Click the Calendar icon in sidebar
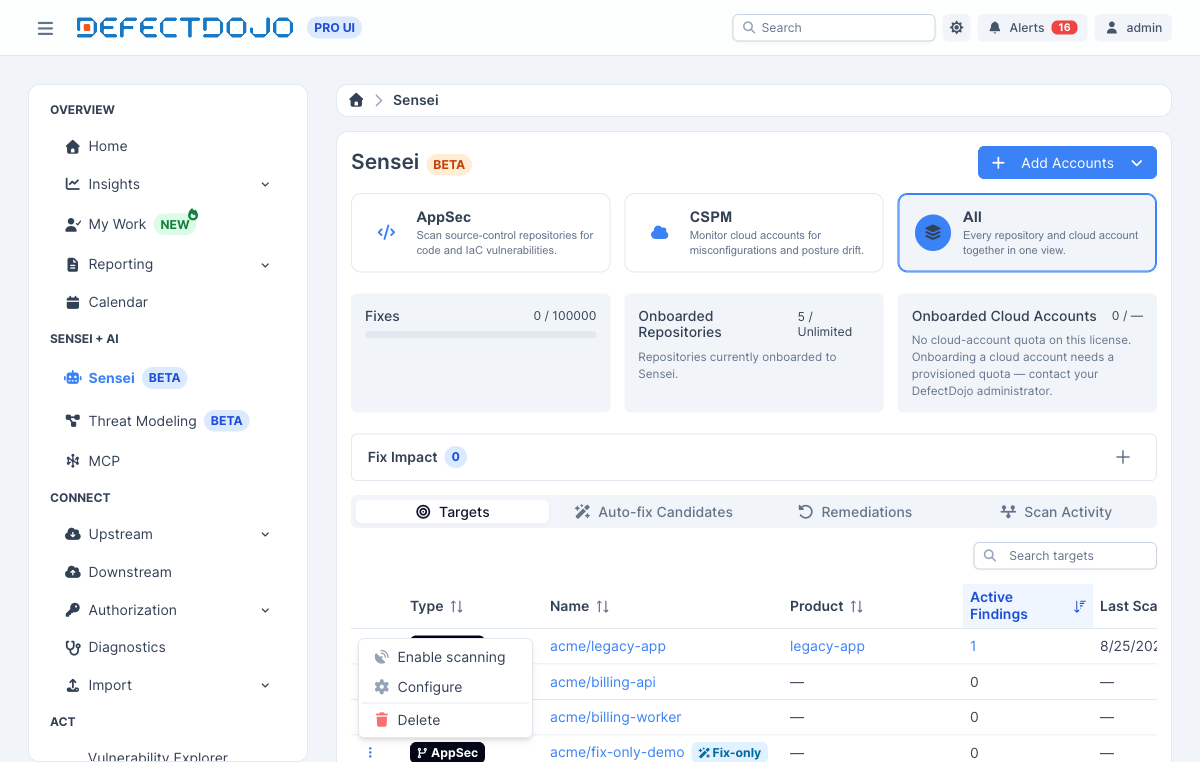This screenshot has height=762, width=1200. 72,302
